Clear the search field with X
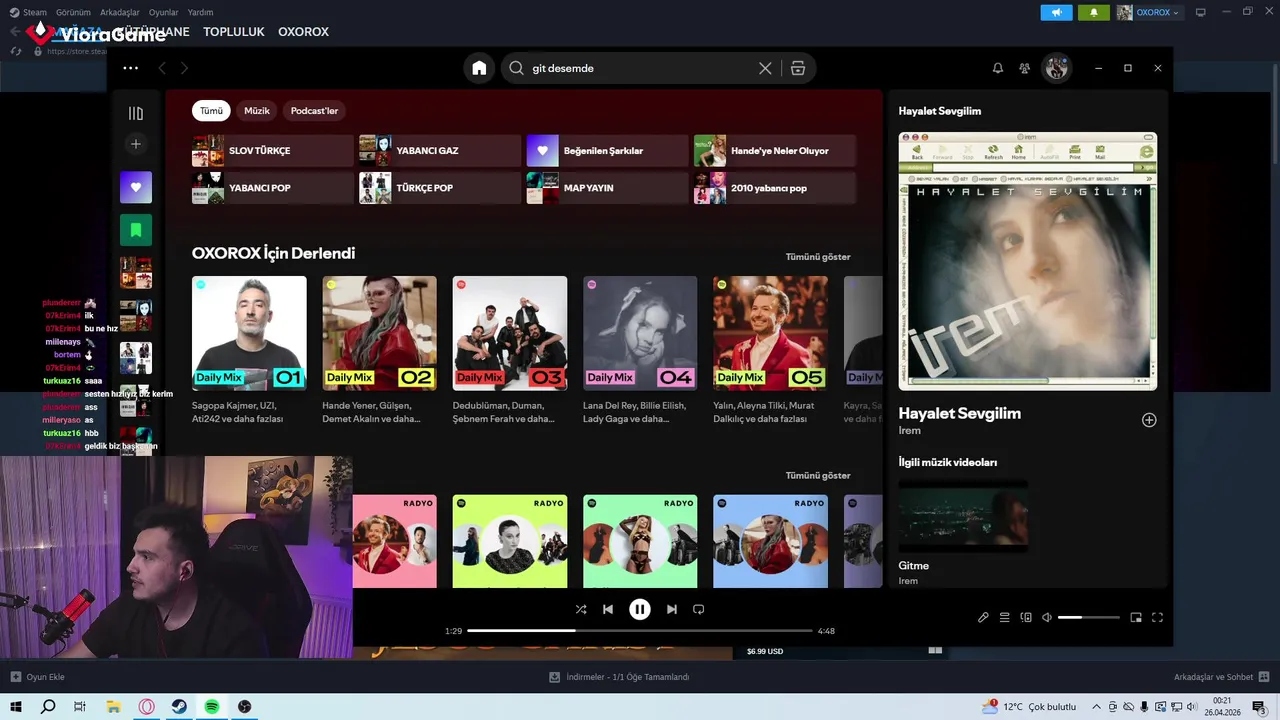 coord(765,68)
